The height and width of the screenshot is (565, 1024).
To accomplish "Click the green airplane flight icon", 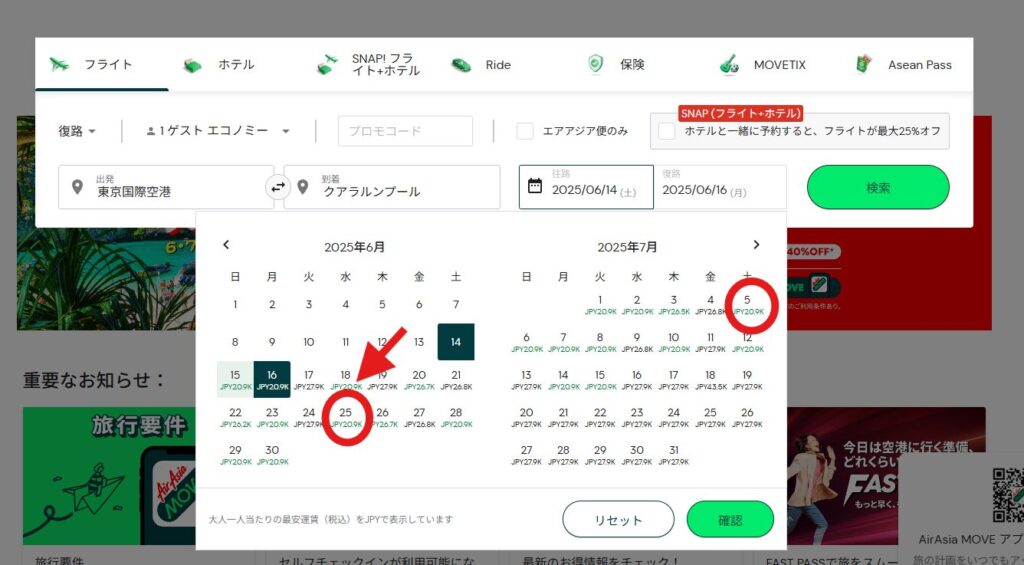I will click(x=59, y=65).
